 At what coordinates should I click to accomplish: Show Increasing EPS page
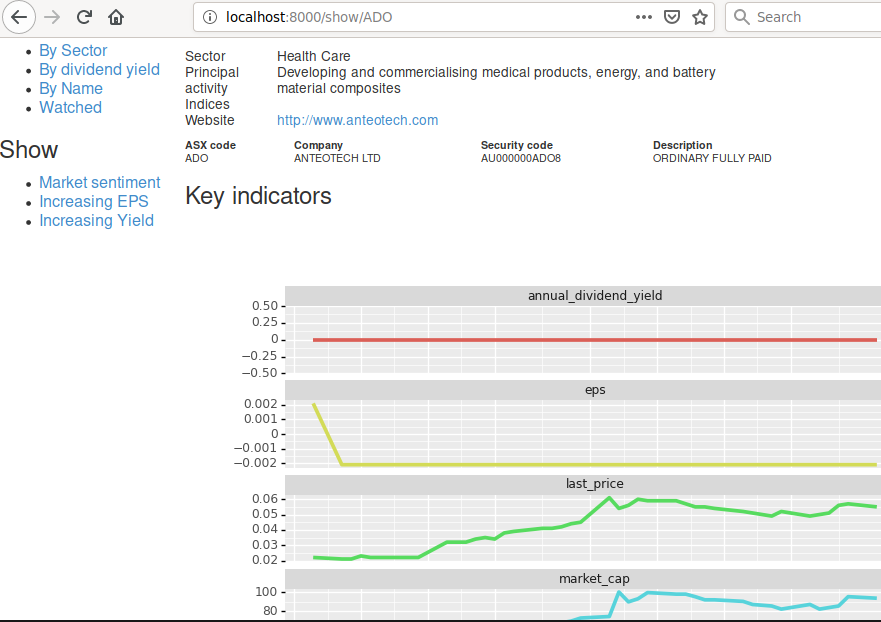tap(94, 202)
